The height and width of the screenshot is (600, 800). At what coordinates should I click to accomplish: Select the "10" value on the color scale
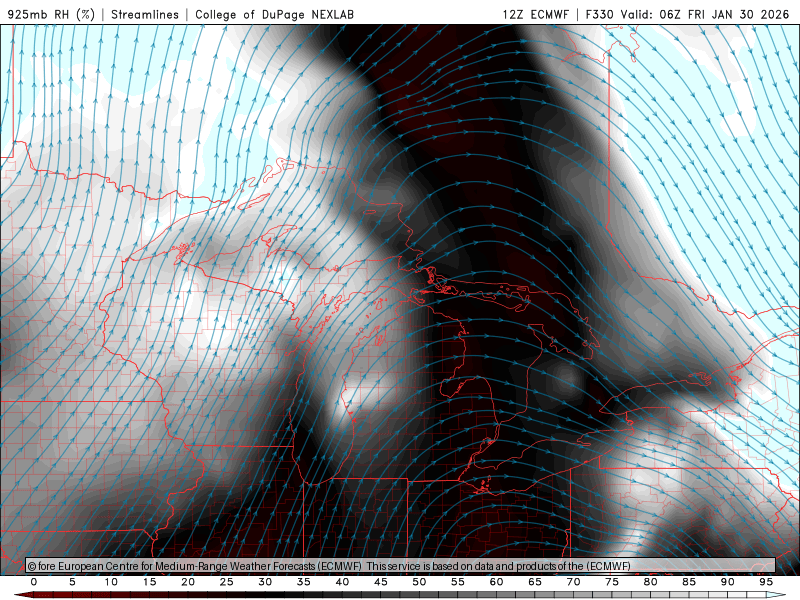coord(111,582)
